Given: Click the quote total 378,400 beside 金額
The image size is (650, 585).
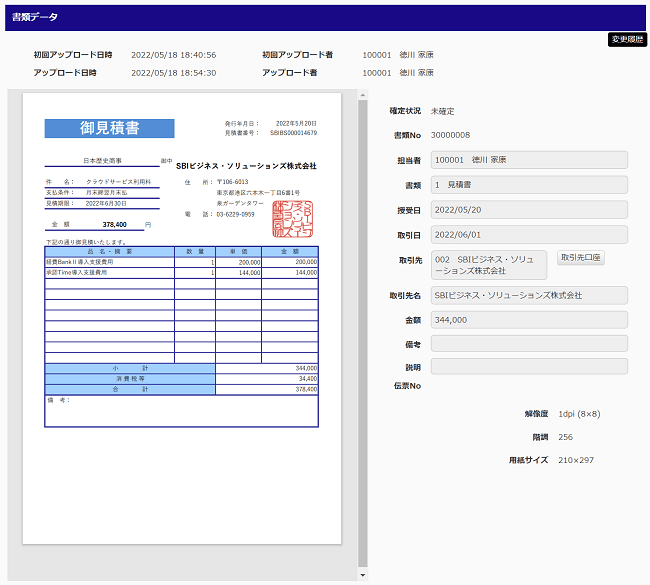Looking at the screenshot, I should tap(114, 224).
